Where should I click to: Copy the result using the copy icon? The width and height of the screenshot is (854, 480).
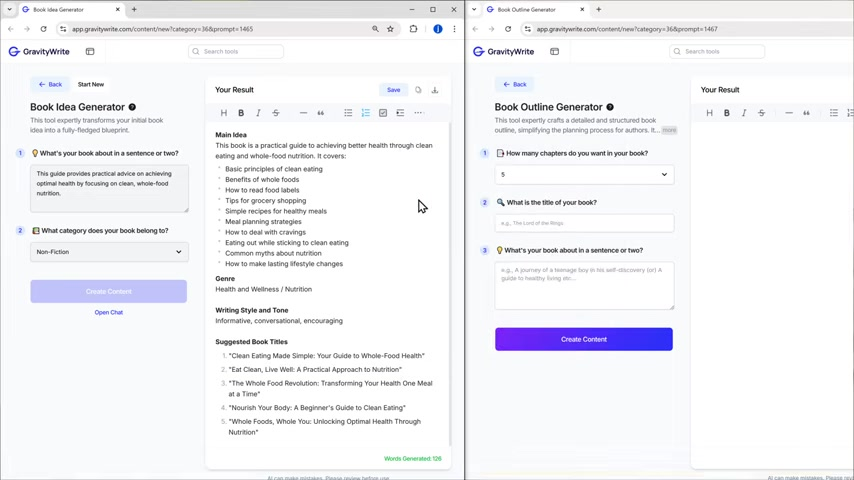pyautogui.click(x=418, y=90)
